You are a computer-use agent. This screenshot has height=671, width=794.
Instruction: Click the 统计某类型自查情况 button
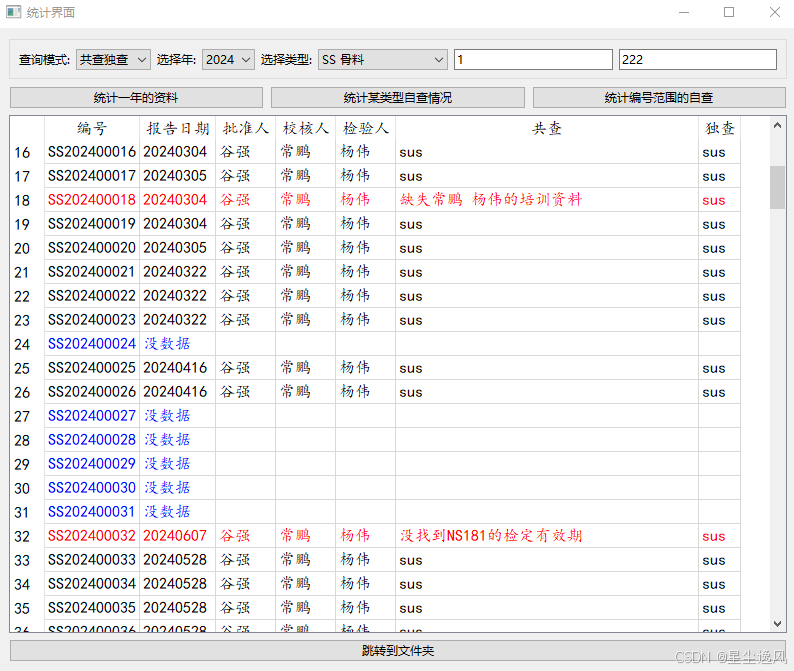coord(398,98)
